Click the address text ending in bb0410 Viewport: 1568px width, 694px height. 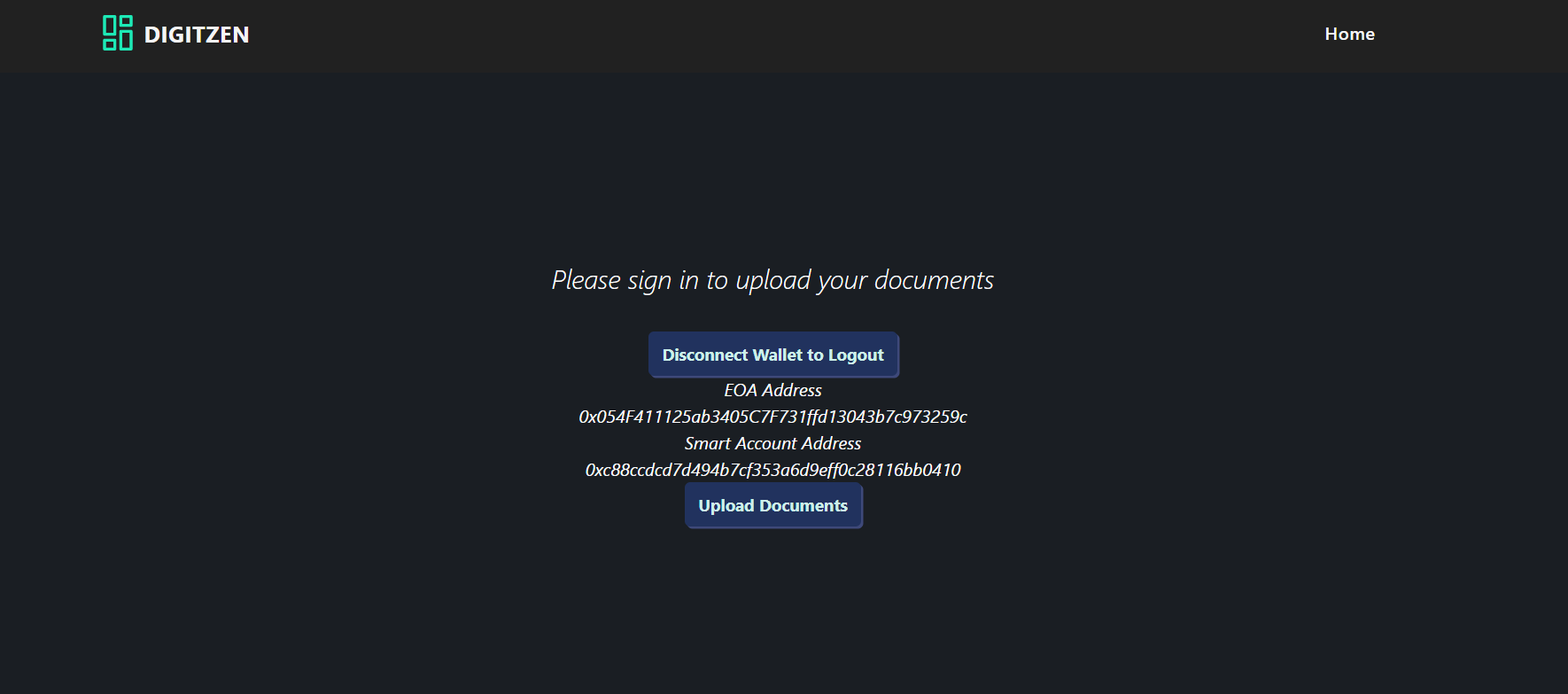coord(773,470)
